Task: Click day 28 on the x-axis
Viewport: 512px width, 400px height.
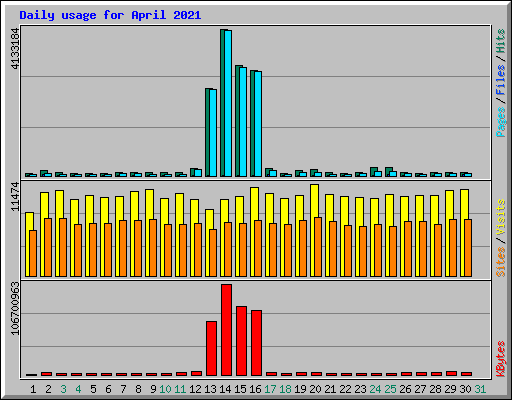Action: [x=435, y=389]
